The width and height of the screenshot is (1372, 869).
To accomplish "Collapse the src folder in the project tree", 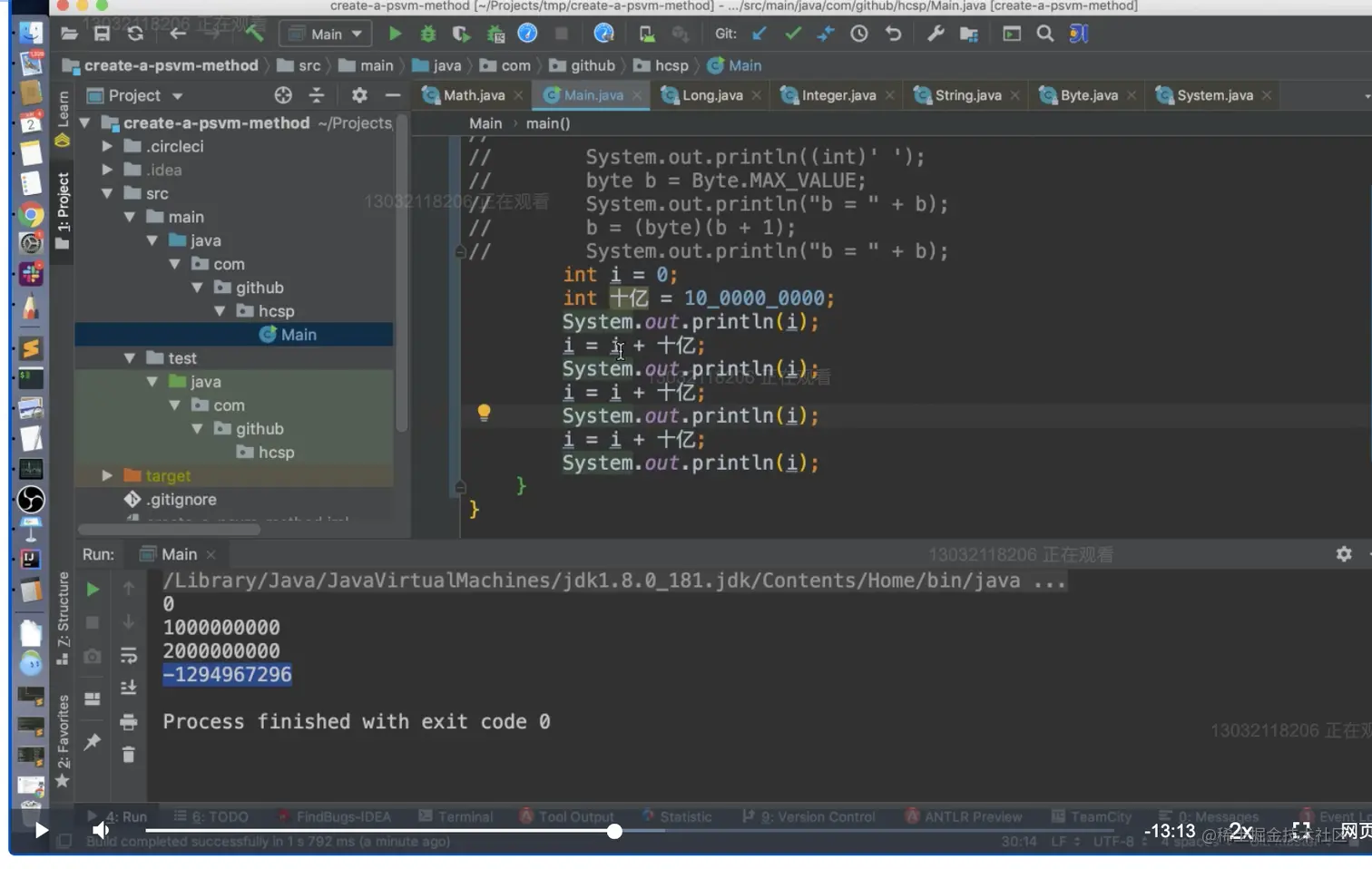I will click(x=107, y=193).
